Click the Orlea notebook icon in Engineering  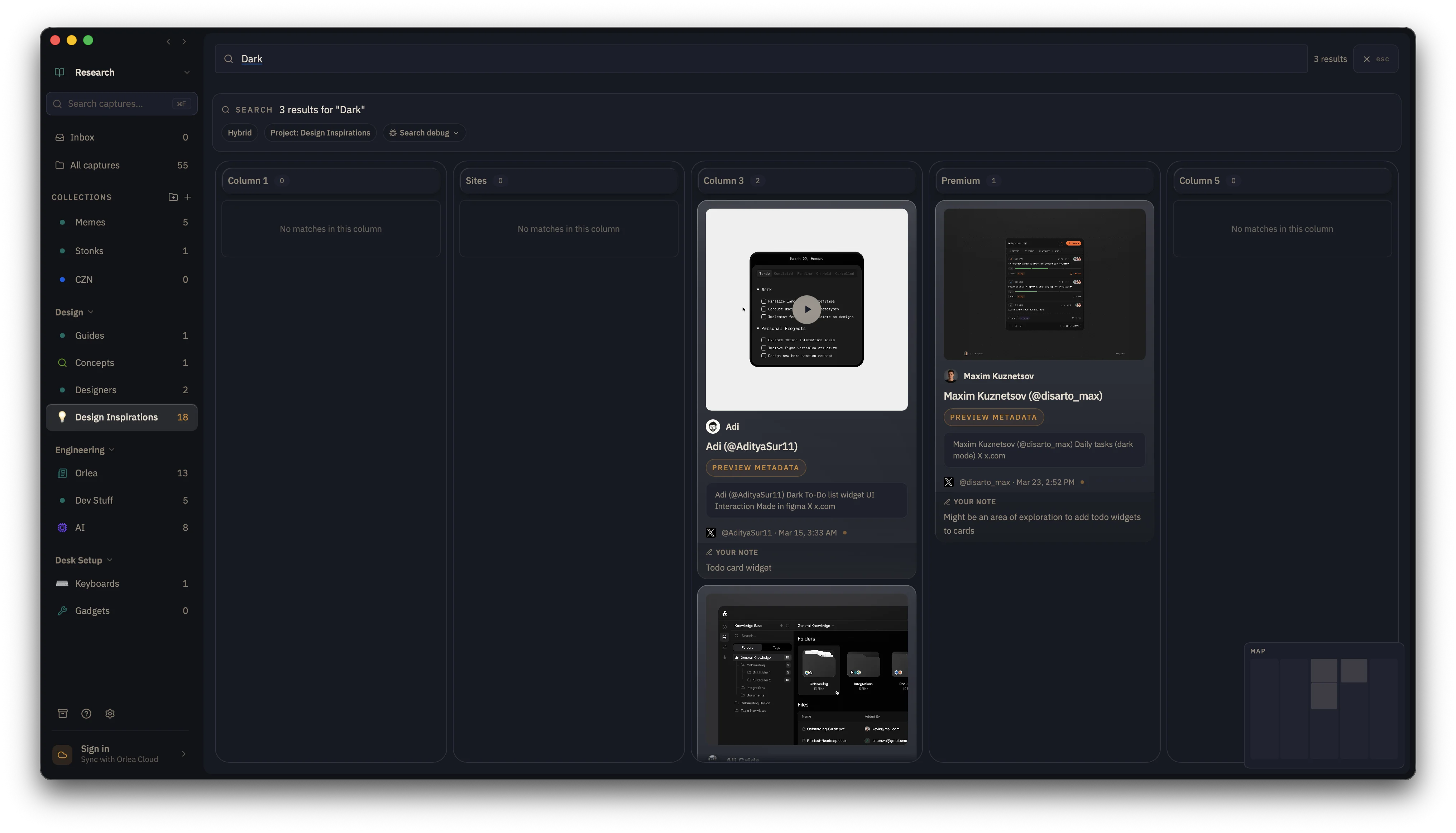point(62,473)
